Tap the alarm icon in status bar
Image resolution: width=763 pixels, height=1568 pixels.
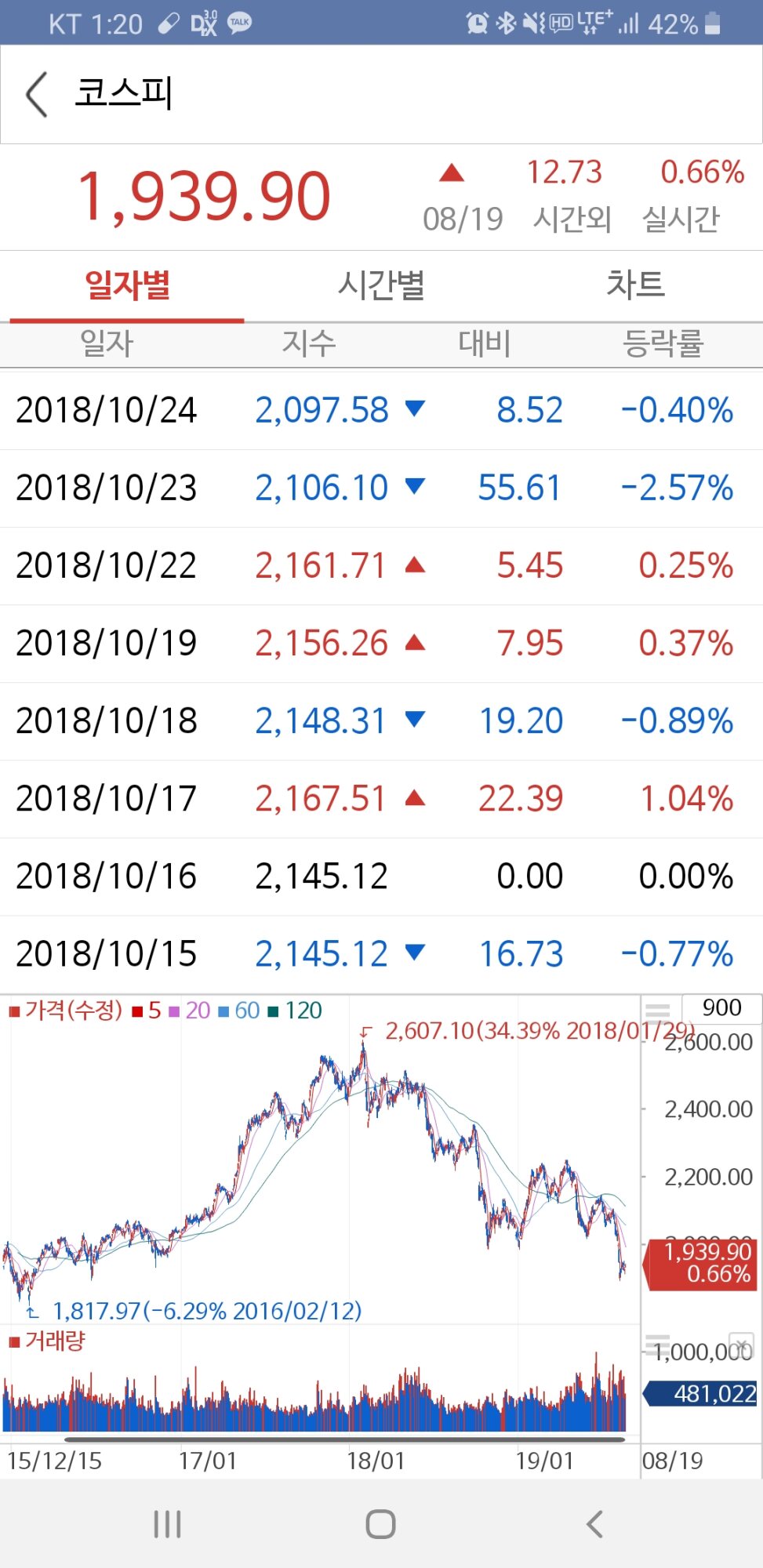coord(477,23)
